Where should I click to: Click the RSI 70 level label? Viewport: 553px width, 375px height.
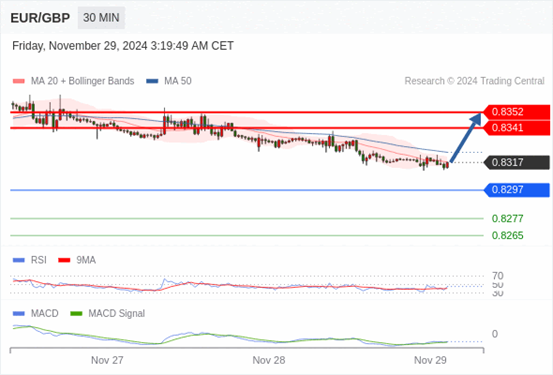pyautogui.click(x=498, y=276)
